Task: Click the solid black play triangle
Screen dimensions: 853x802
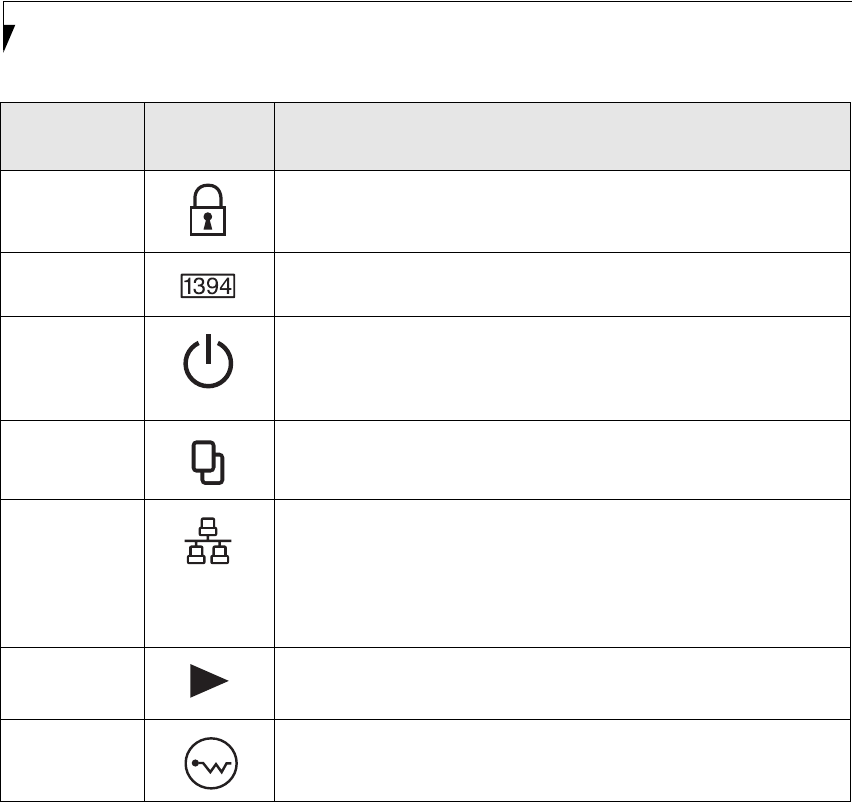Action: click(x=209, y=684)
